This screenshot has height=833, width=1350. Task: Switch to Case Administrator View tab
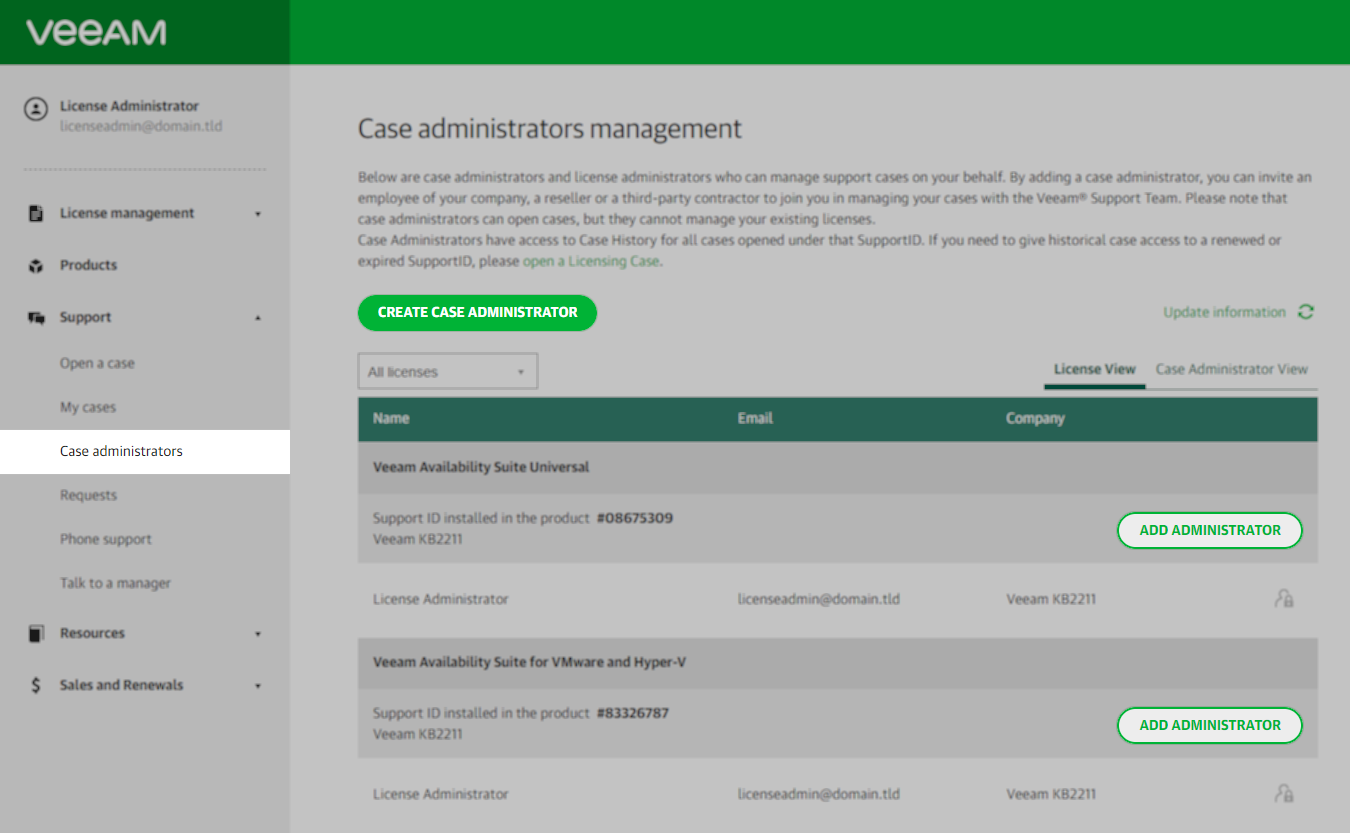click(1232, 369)
